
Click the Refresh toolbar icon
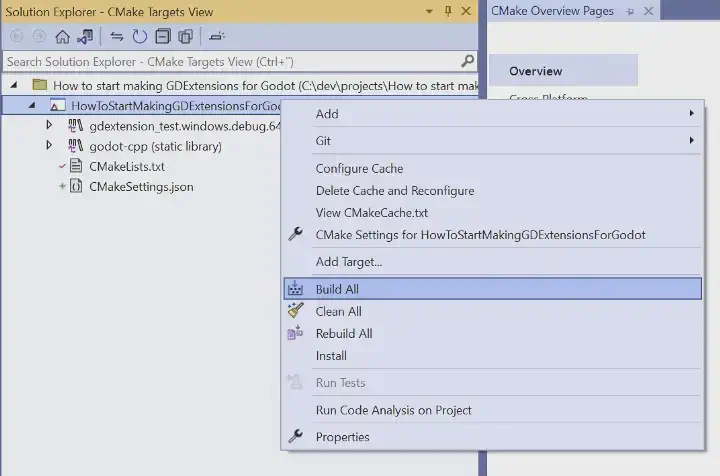(140, 36)
